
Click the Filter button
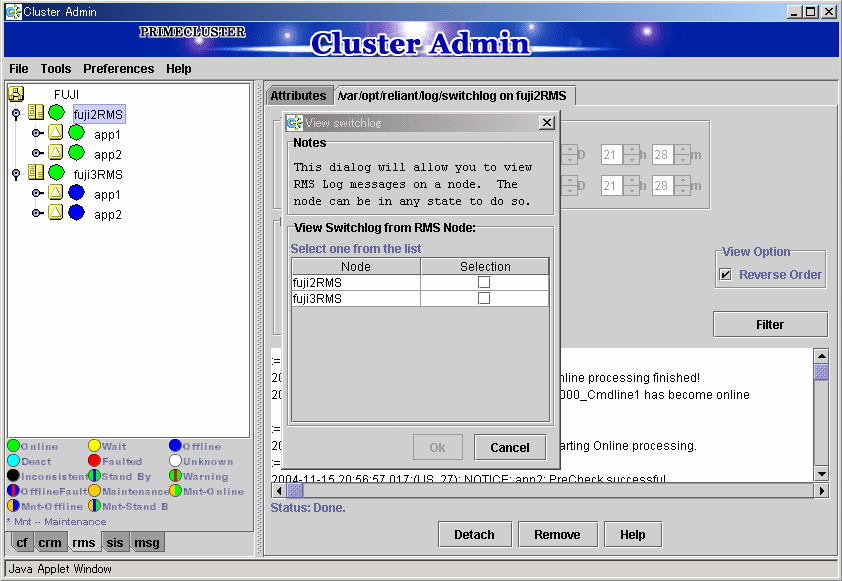pyautogui.click(x=770, y=324)
